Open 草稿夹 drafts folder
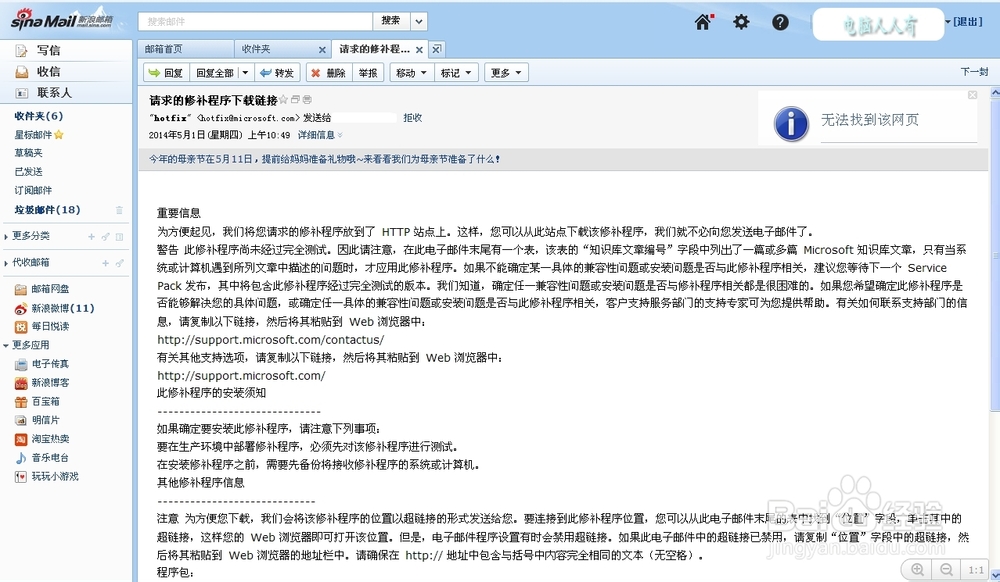Screen dimensions: 1000x582 [29, 153]
